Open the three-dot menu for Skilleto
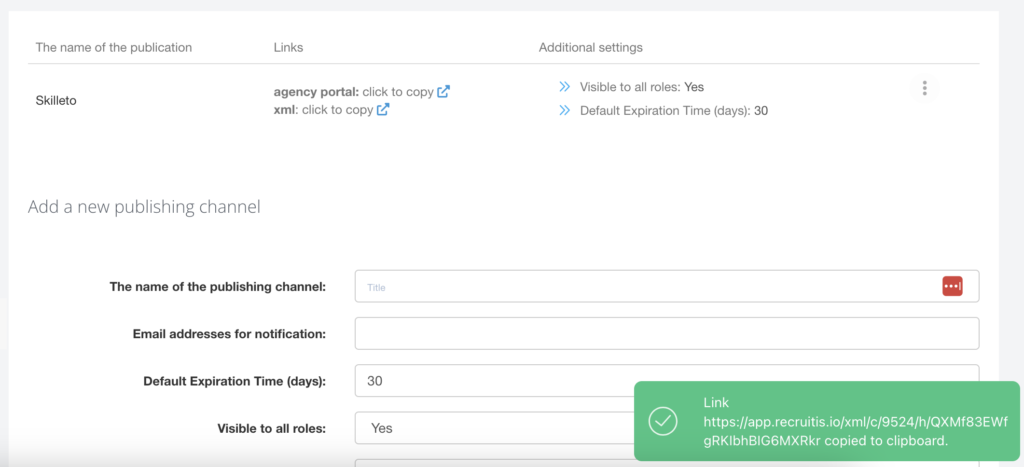1024x467 pixels. pos(924,88)
